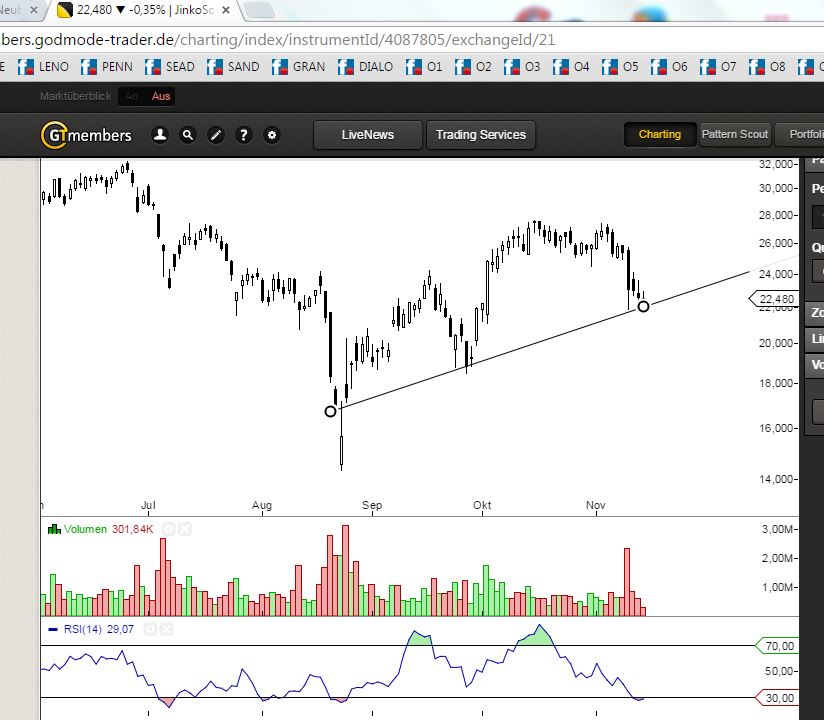Screen dimensions: 824x720
Task: Click the RSI 70,00 level label
Action: point(777,646)
